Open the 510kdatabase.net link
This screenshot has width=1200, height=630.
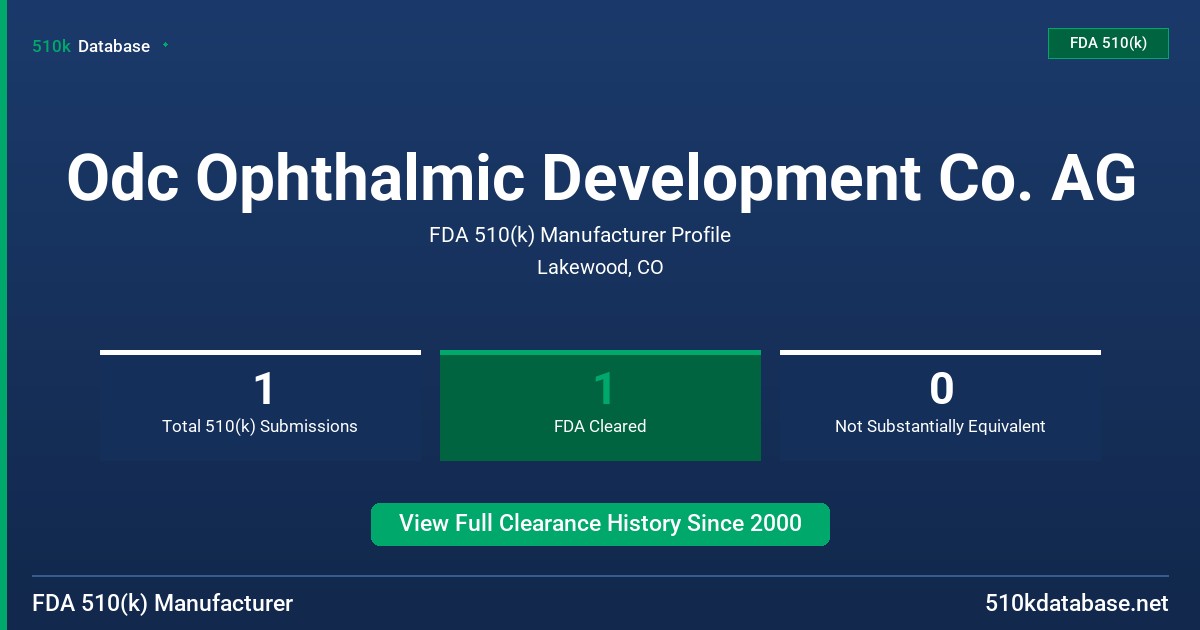1076,603
